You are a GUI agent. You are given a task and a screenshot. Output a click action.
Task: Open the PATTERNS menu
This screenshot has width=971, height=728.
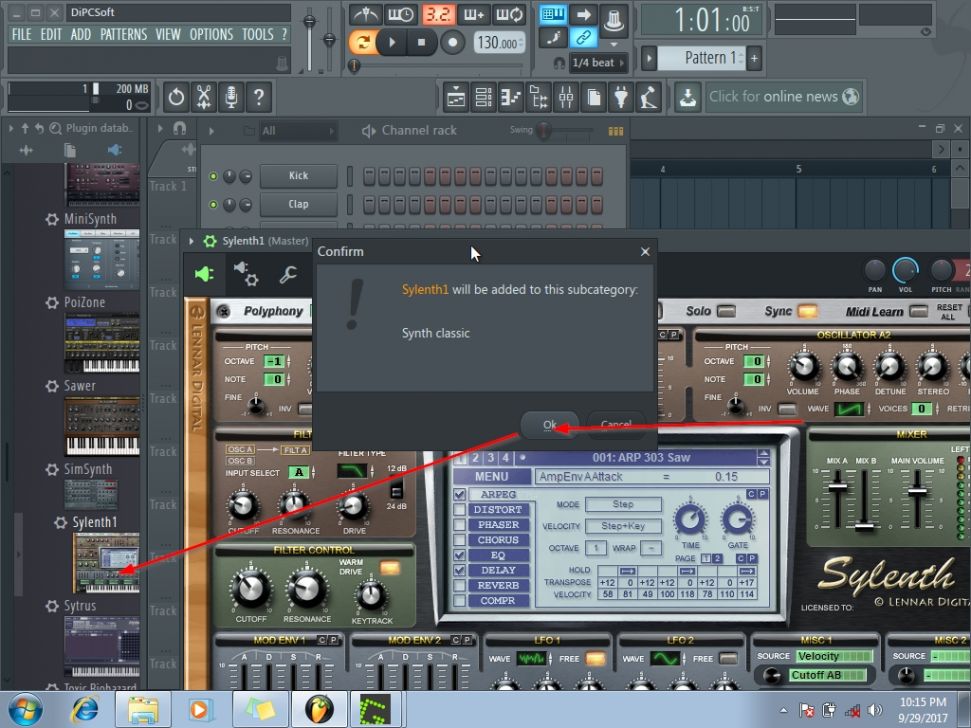(124, 35)
